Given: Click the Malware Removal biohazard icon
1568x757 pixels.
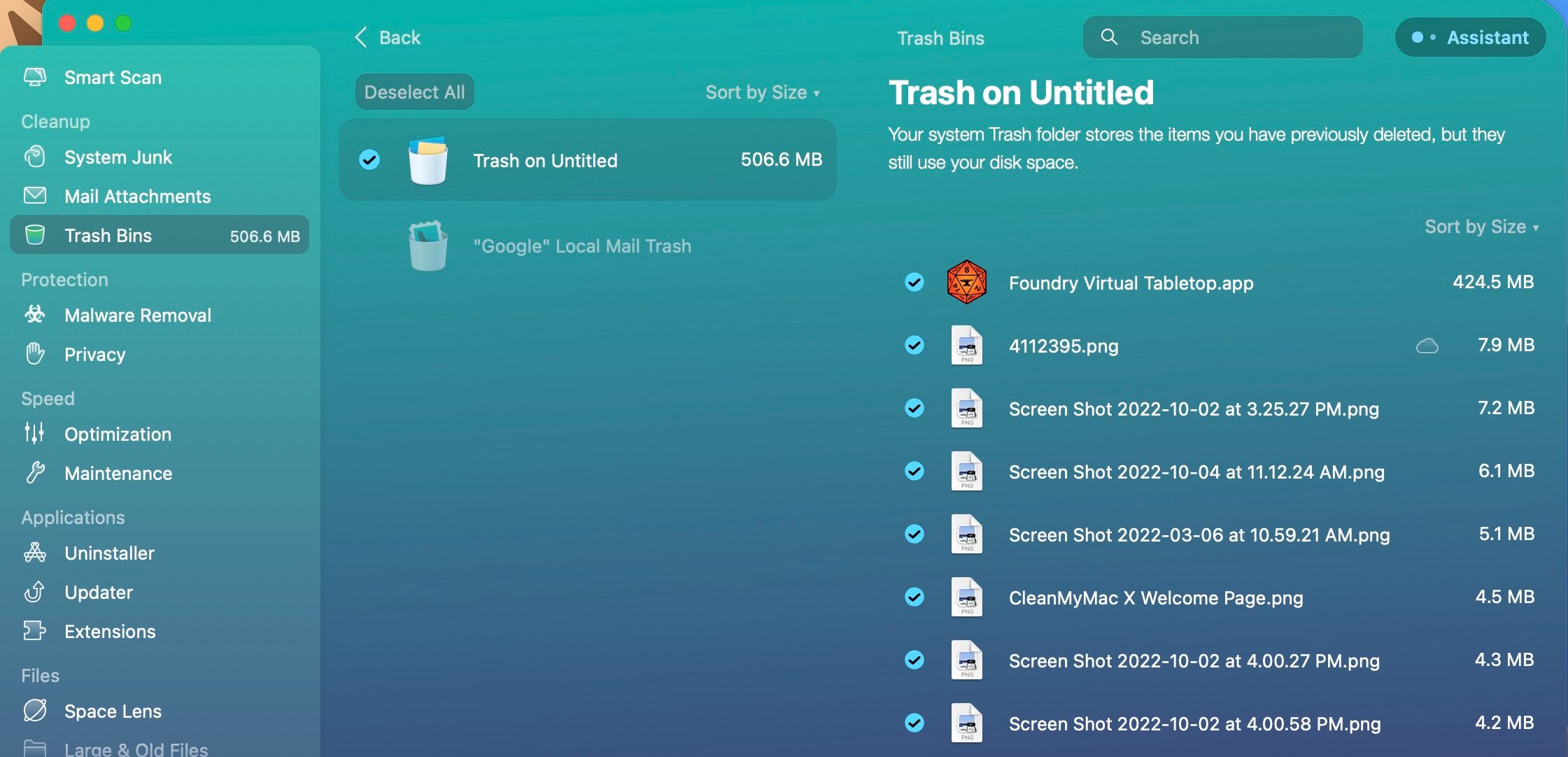Looking at the screenshot, I should pyautogui.click(x=35, y=315).
